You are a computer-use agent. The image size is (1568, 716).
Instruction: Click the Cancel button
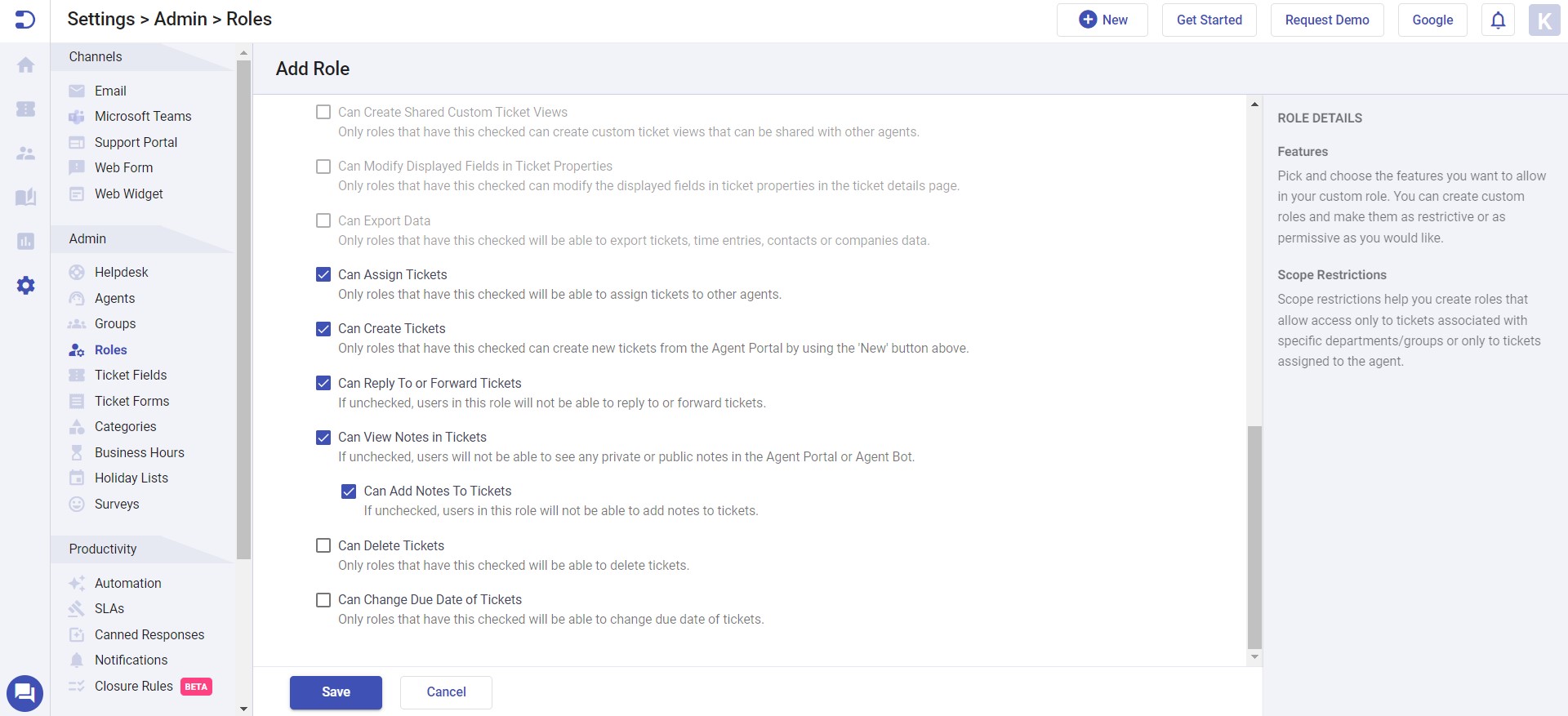tap(446, 692)
